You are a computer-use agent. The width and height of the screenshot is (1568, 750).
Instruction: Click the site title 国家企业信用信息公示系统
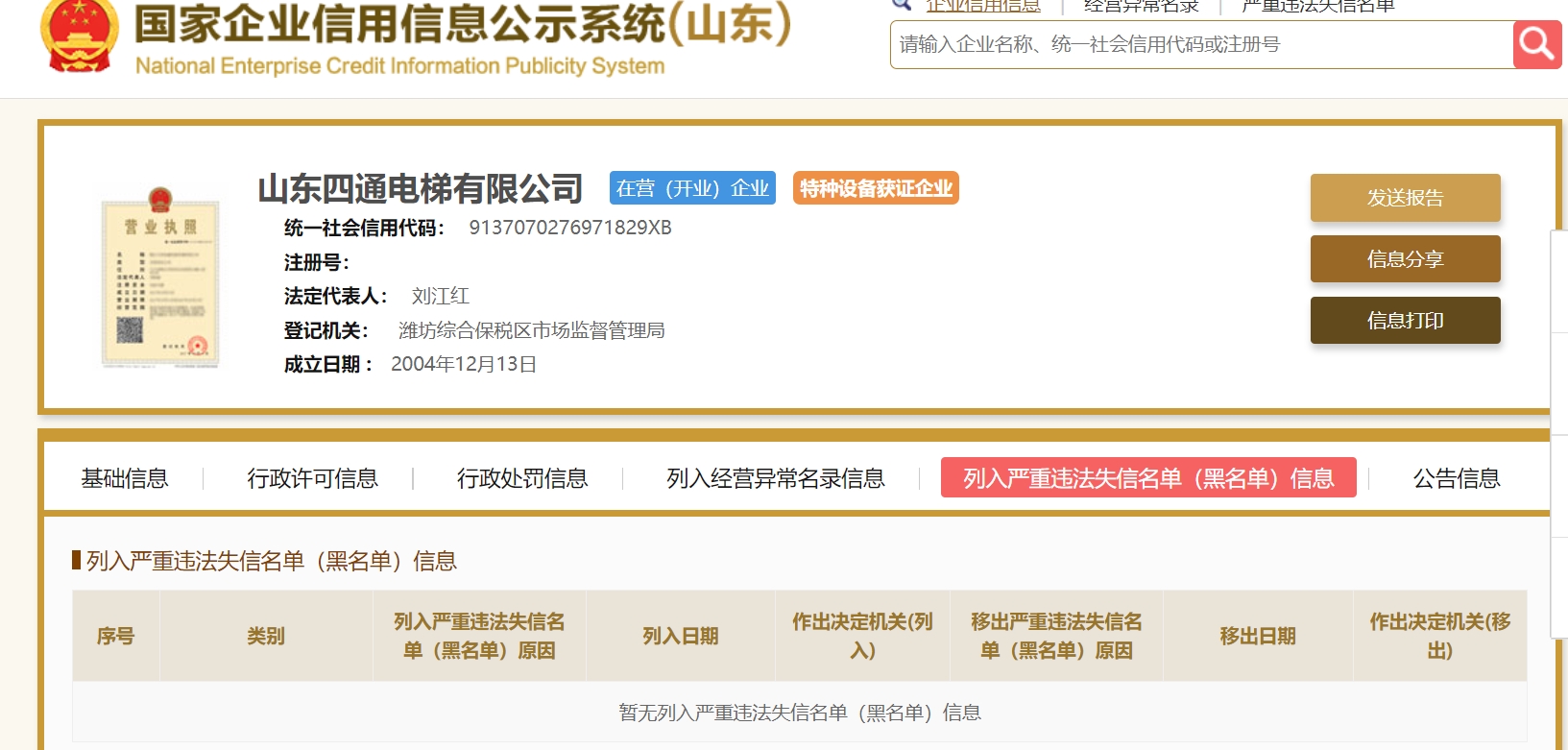pos(463,23)
